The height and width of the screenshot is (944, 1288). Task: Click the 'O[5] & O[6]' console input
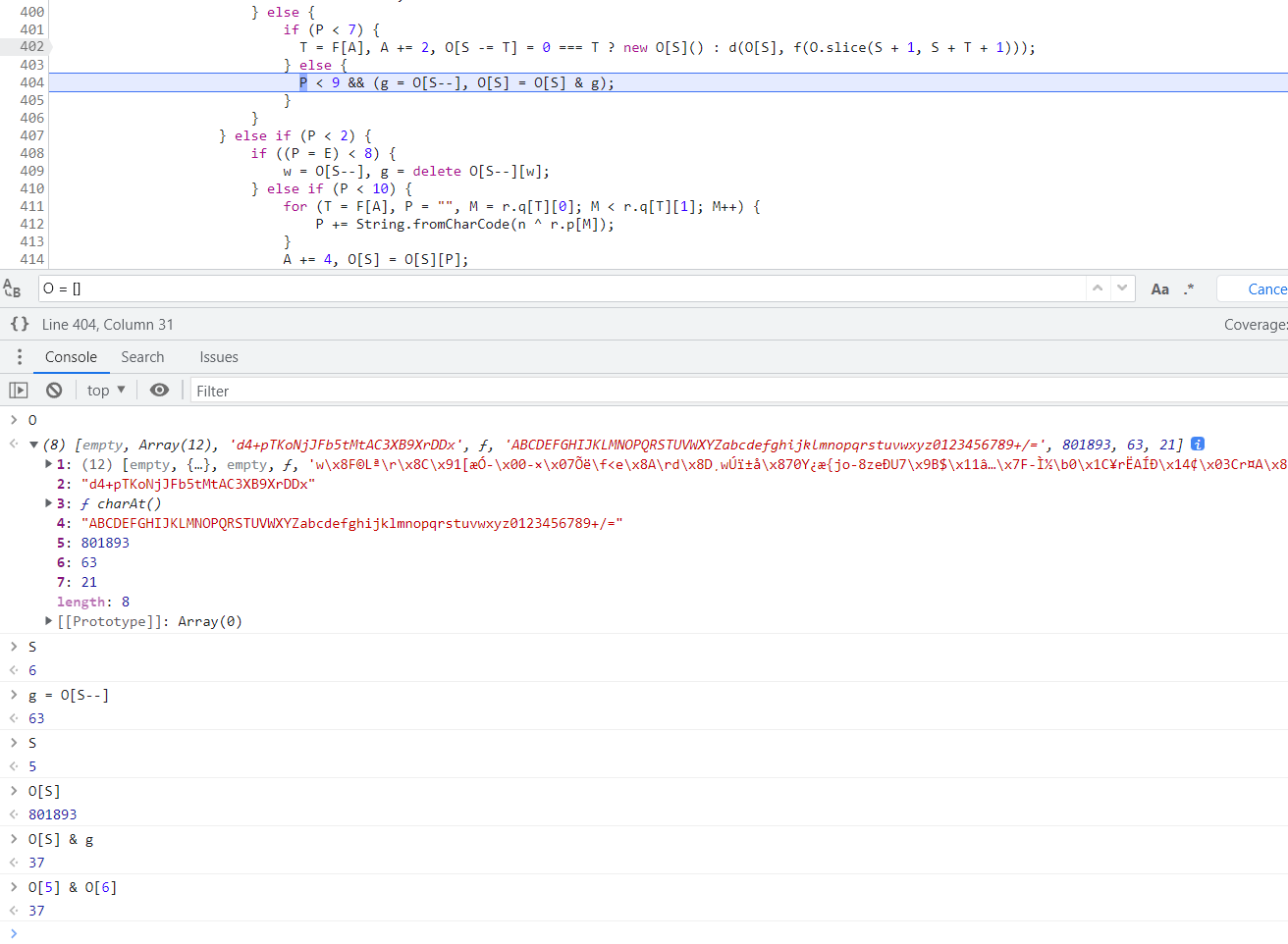pyautogui.click(x=73, y=887)
